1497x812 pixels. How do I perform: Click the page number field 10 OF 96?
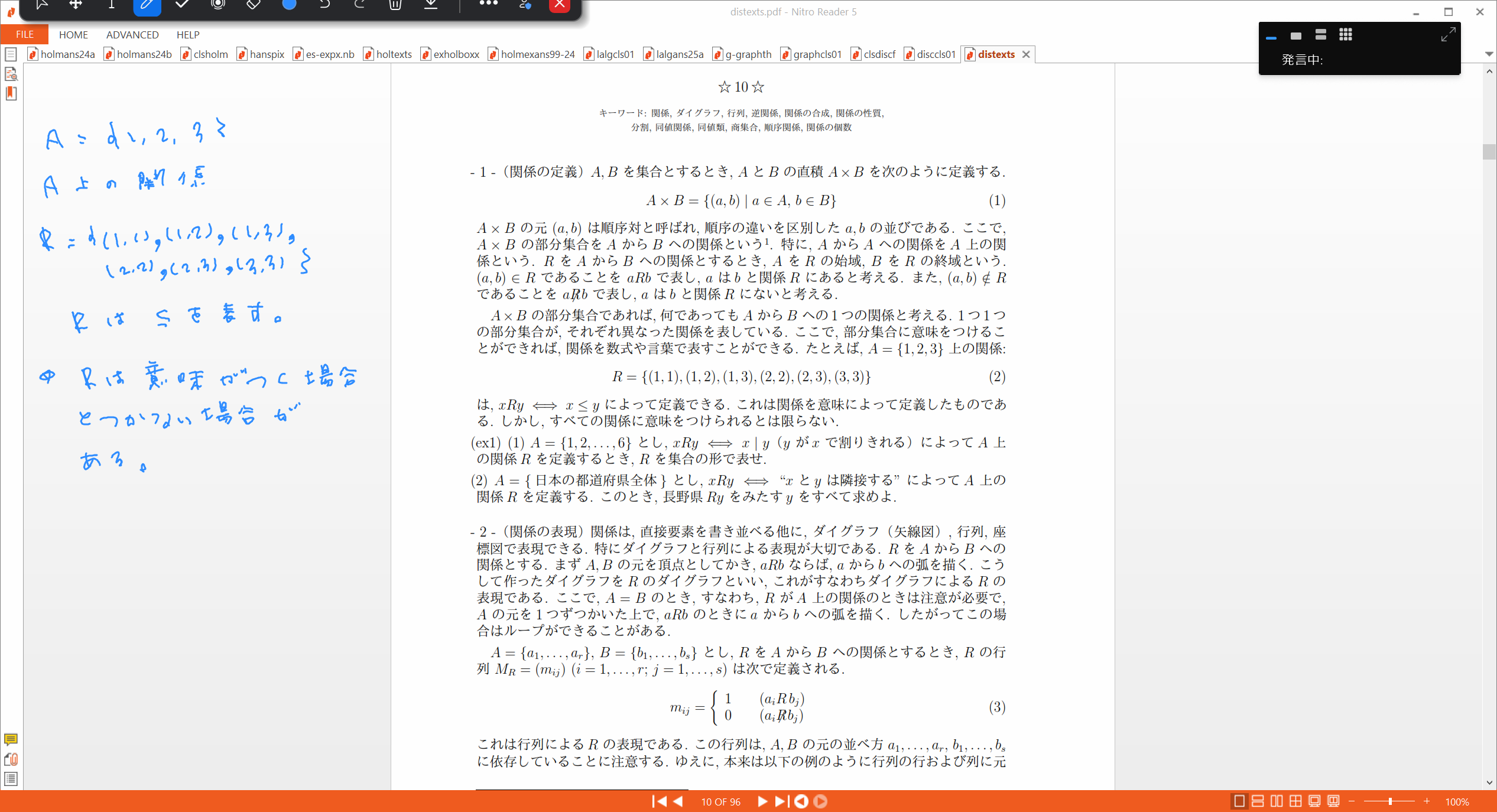[x=720, y=802]
